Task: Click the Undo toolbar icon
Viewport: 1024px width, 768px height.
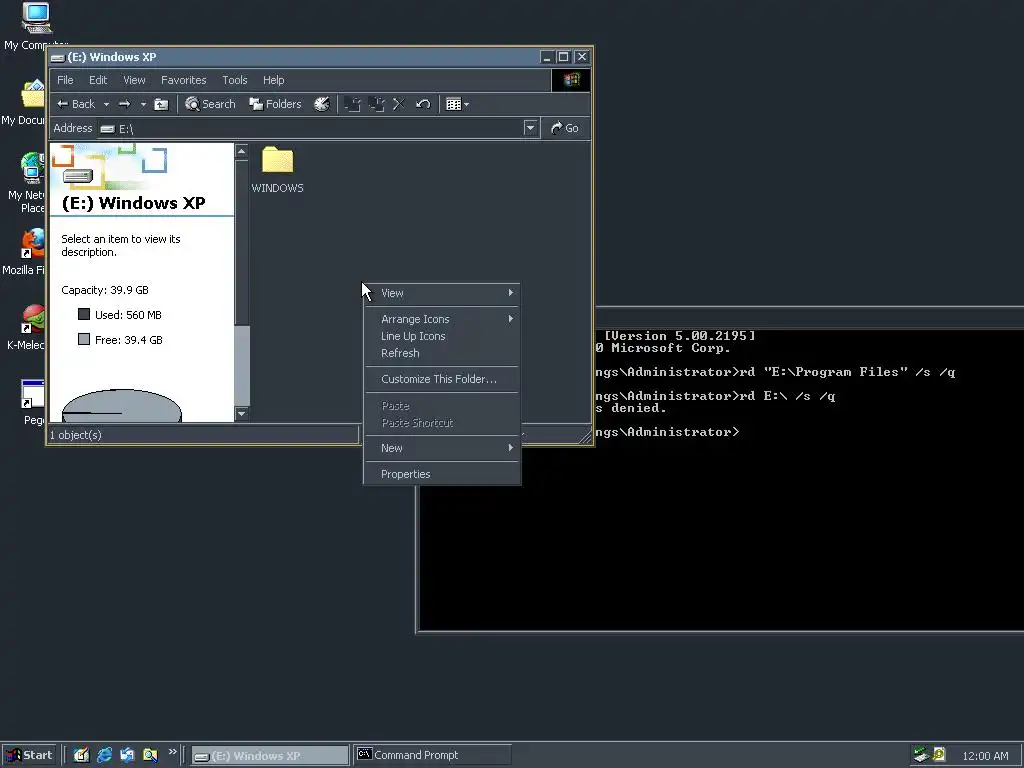Action: pyautogui.click(x=423, y=104)
